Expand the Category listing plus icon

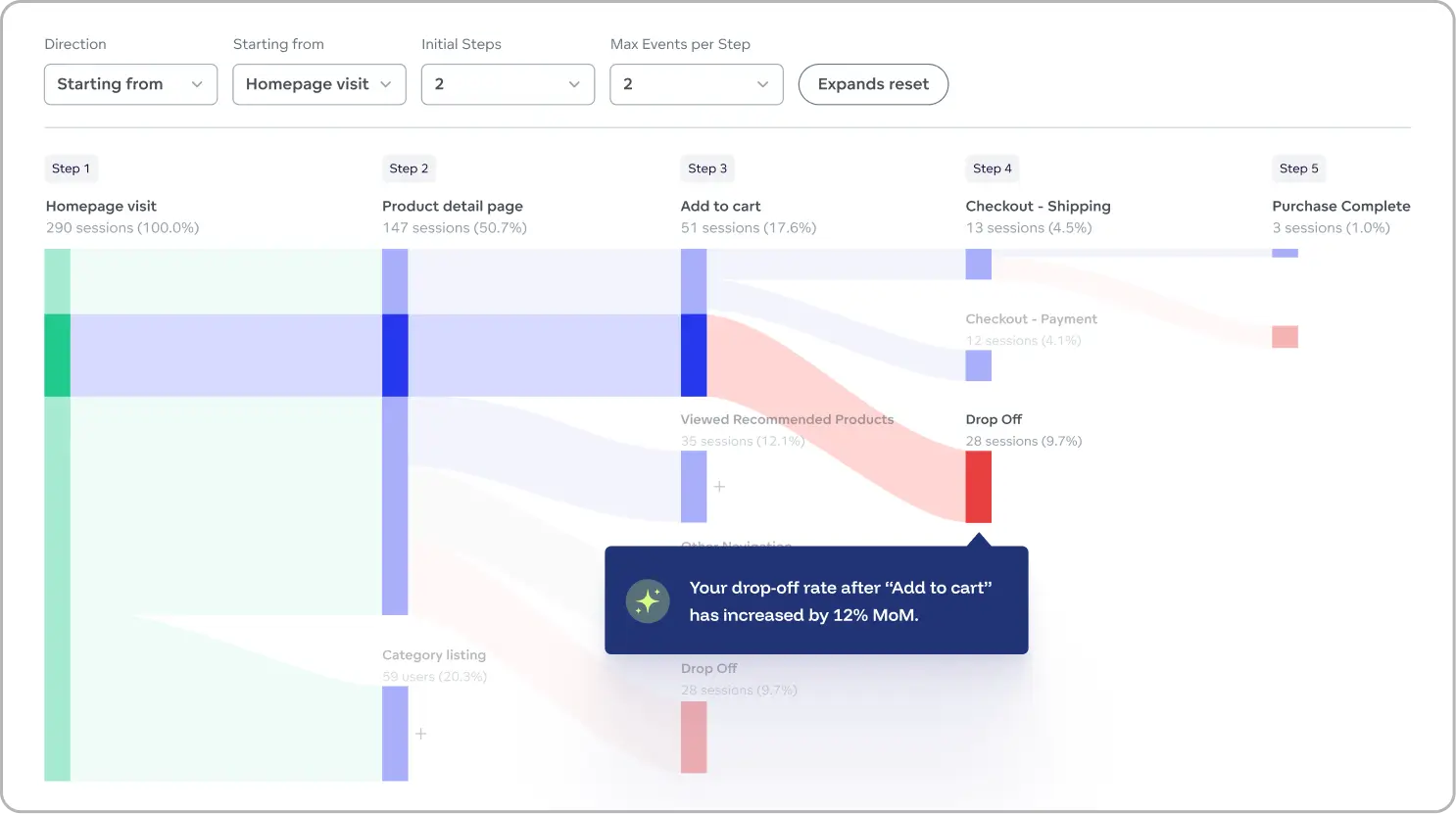[420, 734]
